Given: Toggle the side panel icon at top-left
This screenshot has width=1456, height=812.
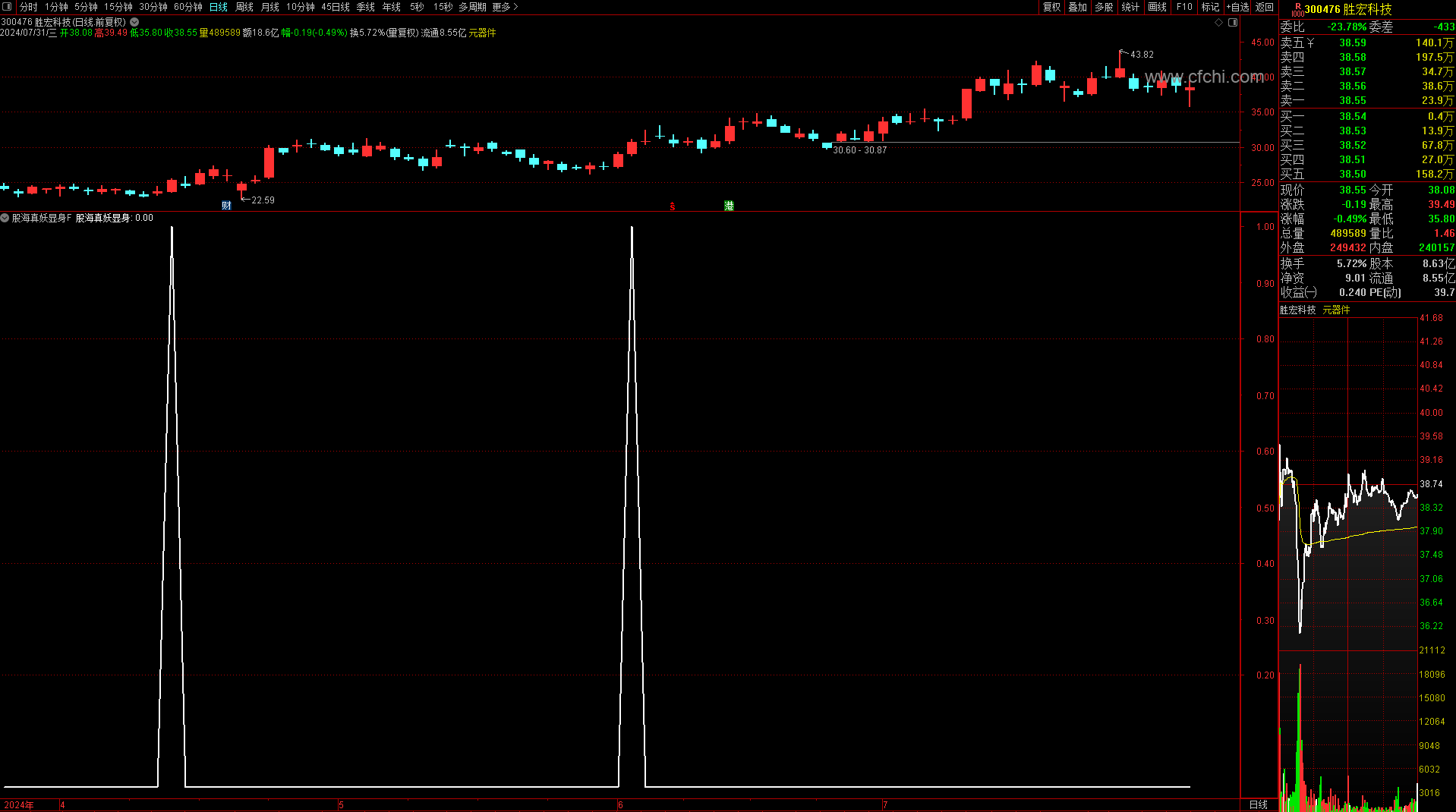Looking at the screenshot, I should [x=7, y=7].
